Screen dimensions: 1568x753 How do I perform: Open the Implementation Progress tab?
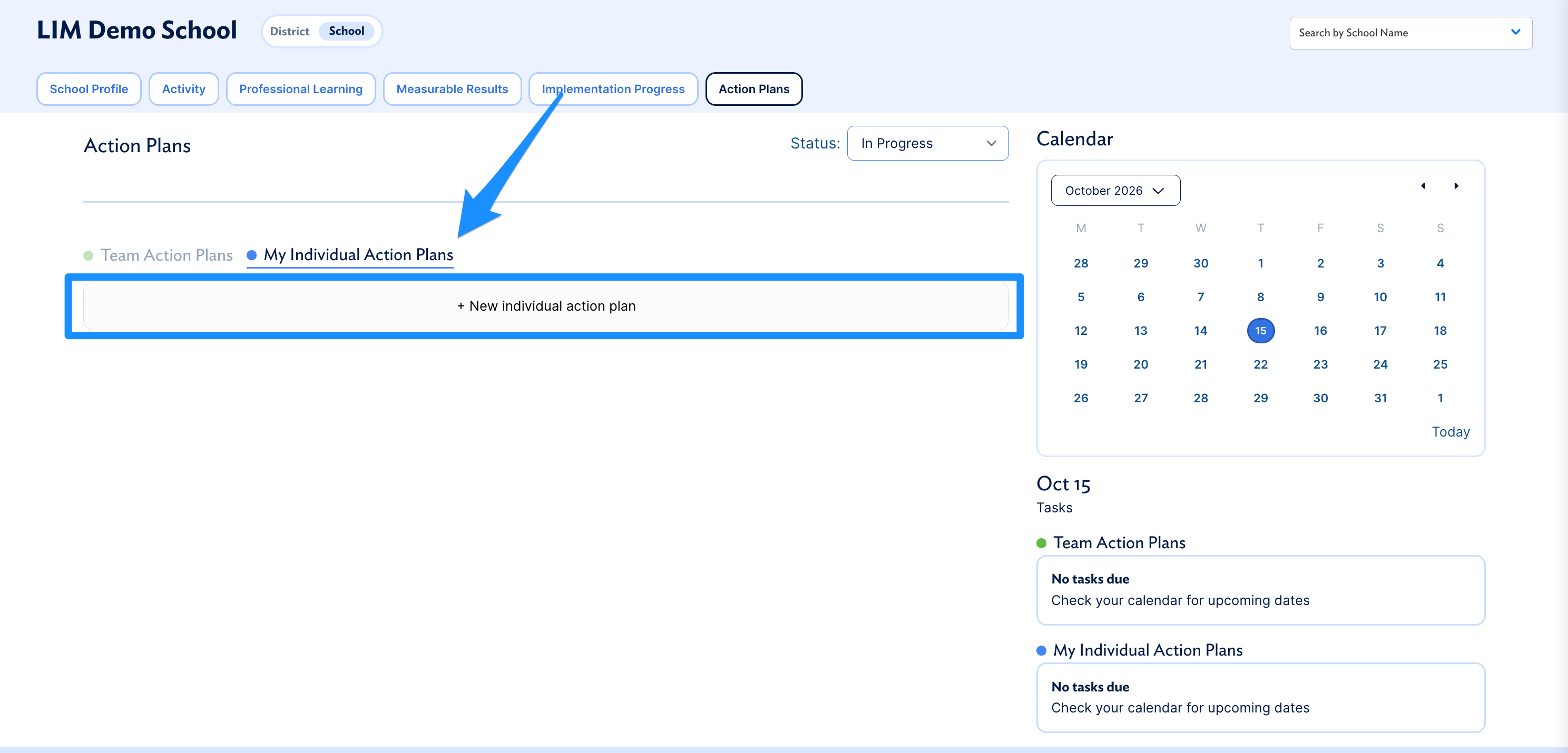613,89
